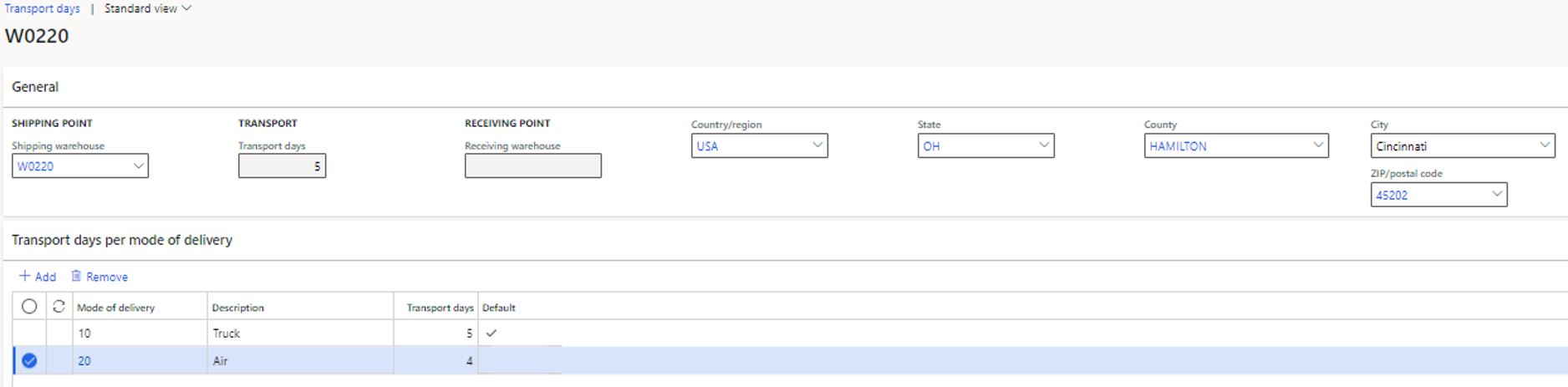1568x387 pixels.
Task: Collapse Transport days per mode of delivery section
Action: click(122, 240)
